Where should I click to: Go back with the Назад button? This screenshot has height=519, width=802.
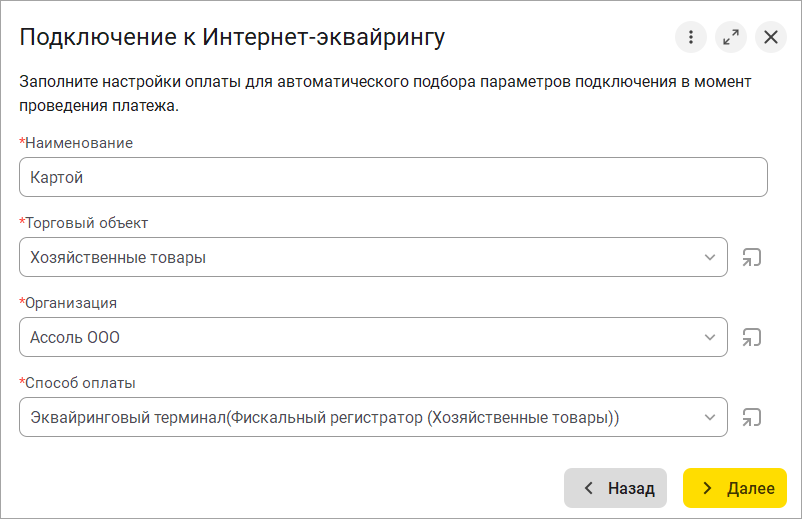coord(619,488)
